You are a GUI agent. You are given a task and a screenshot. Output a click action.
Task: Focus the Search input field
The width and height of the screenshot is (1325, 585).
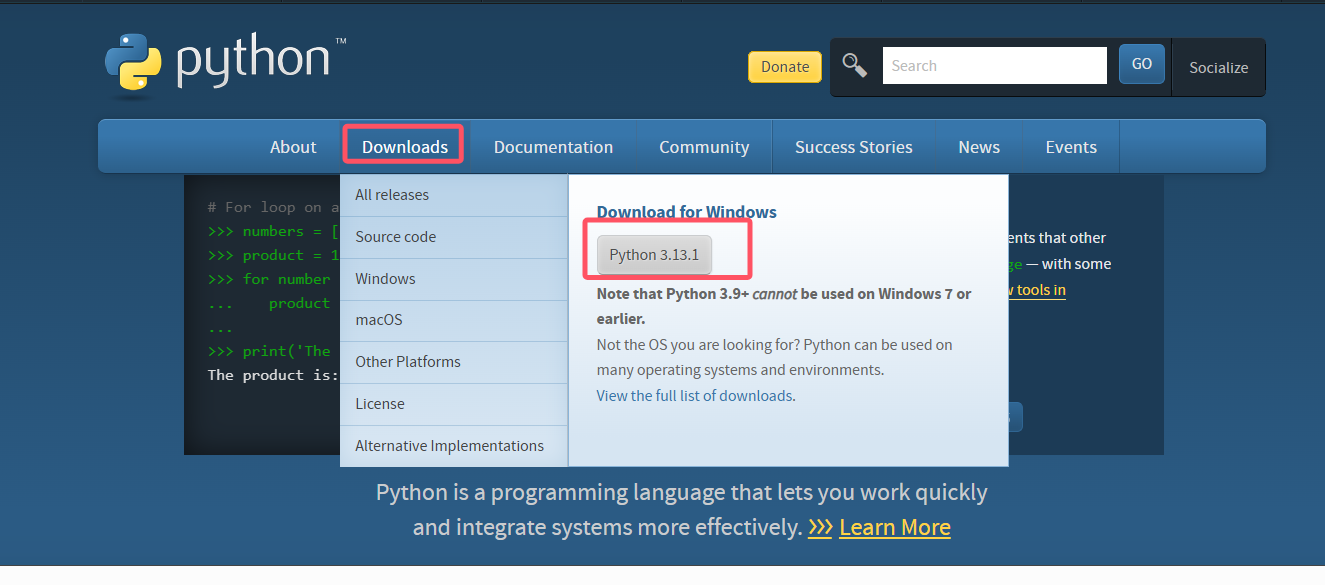994,66
